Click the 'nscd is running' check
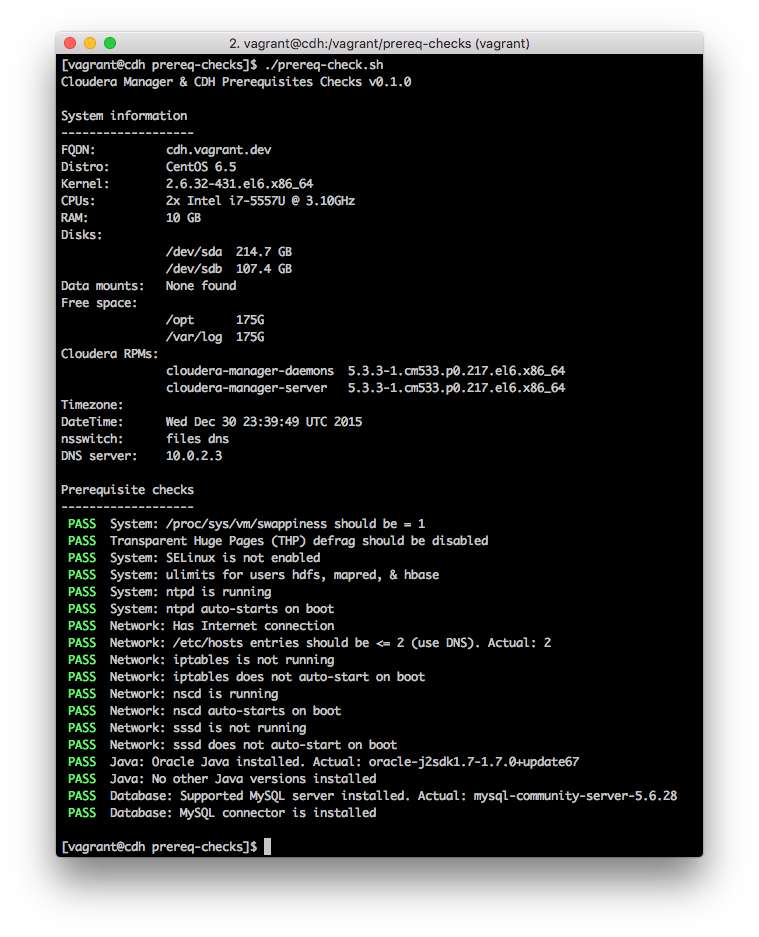759x937 pixels. coord(173,694)
